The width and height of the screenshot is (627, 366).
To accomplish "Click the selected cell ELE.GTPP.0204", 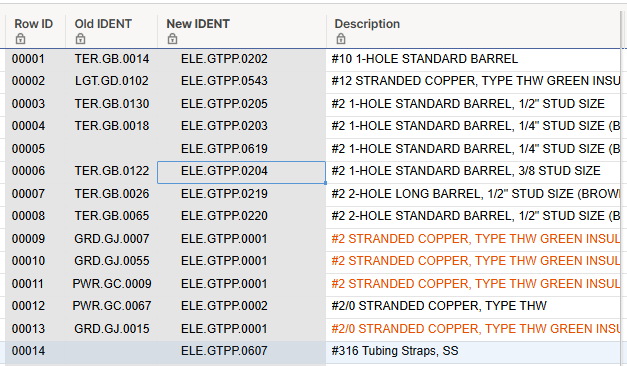I will 242,172.
